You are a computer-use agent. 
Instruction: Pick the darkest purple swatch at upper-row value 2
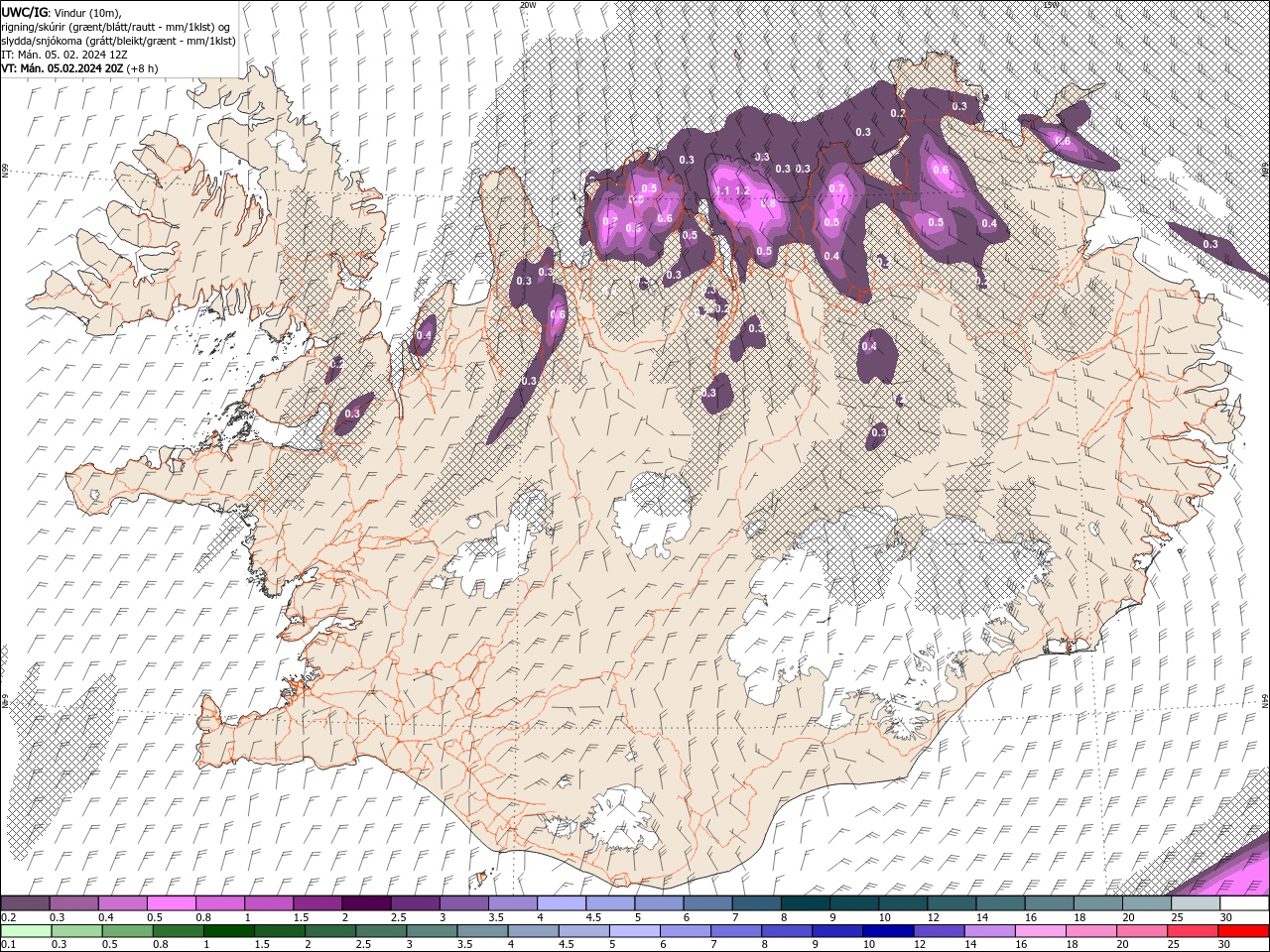[367, 903]
